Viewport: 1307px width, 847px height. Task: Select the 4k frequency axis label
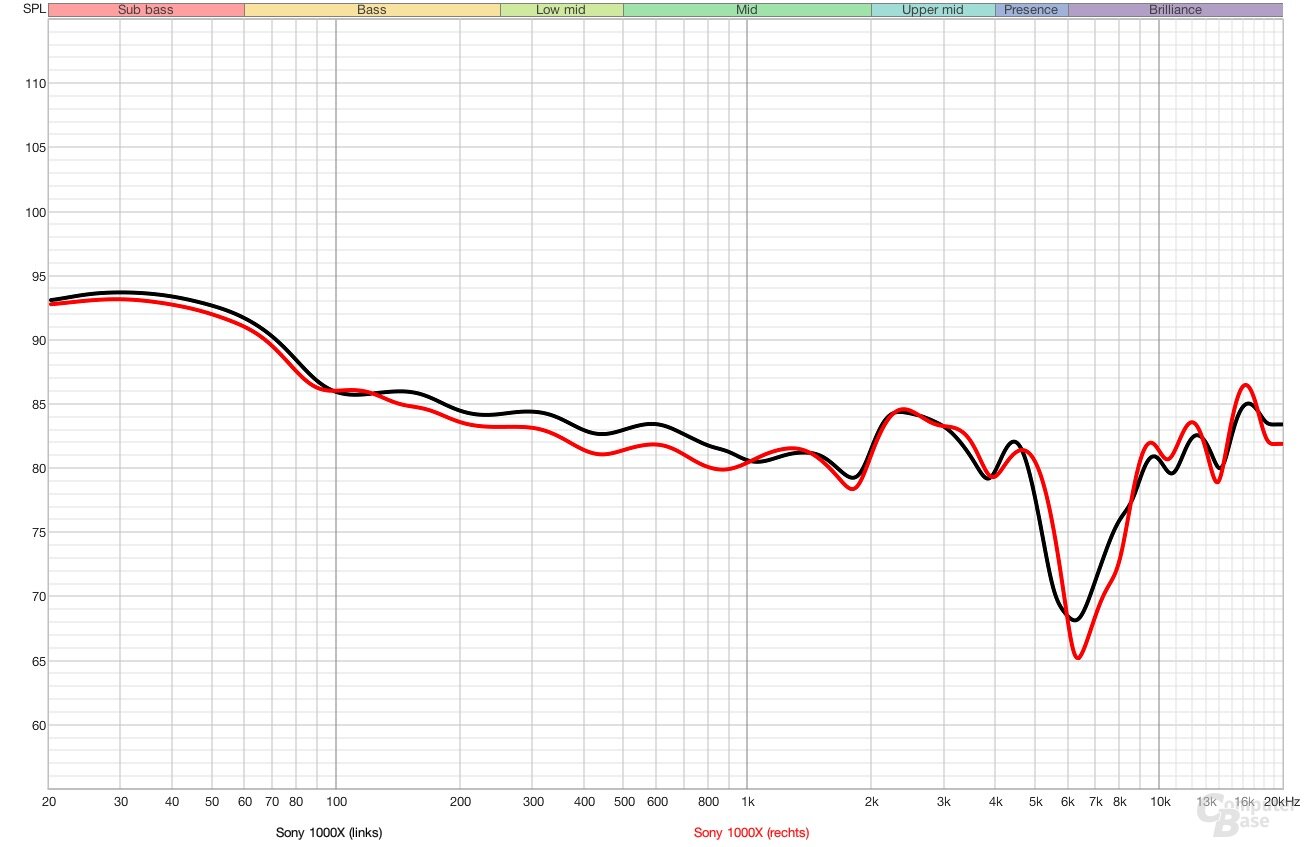tap(995, 802)
